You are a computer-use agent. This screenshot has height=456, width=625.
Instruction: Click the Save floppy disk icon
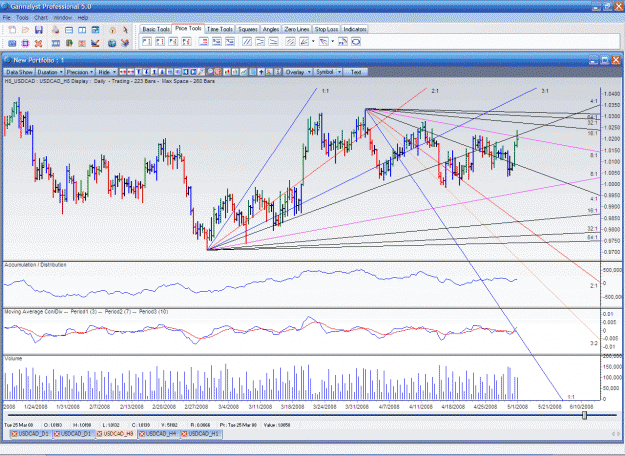tap(39, 30)
